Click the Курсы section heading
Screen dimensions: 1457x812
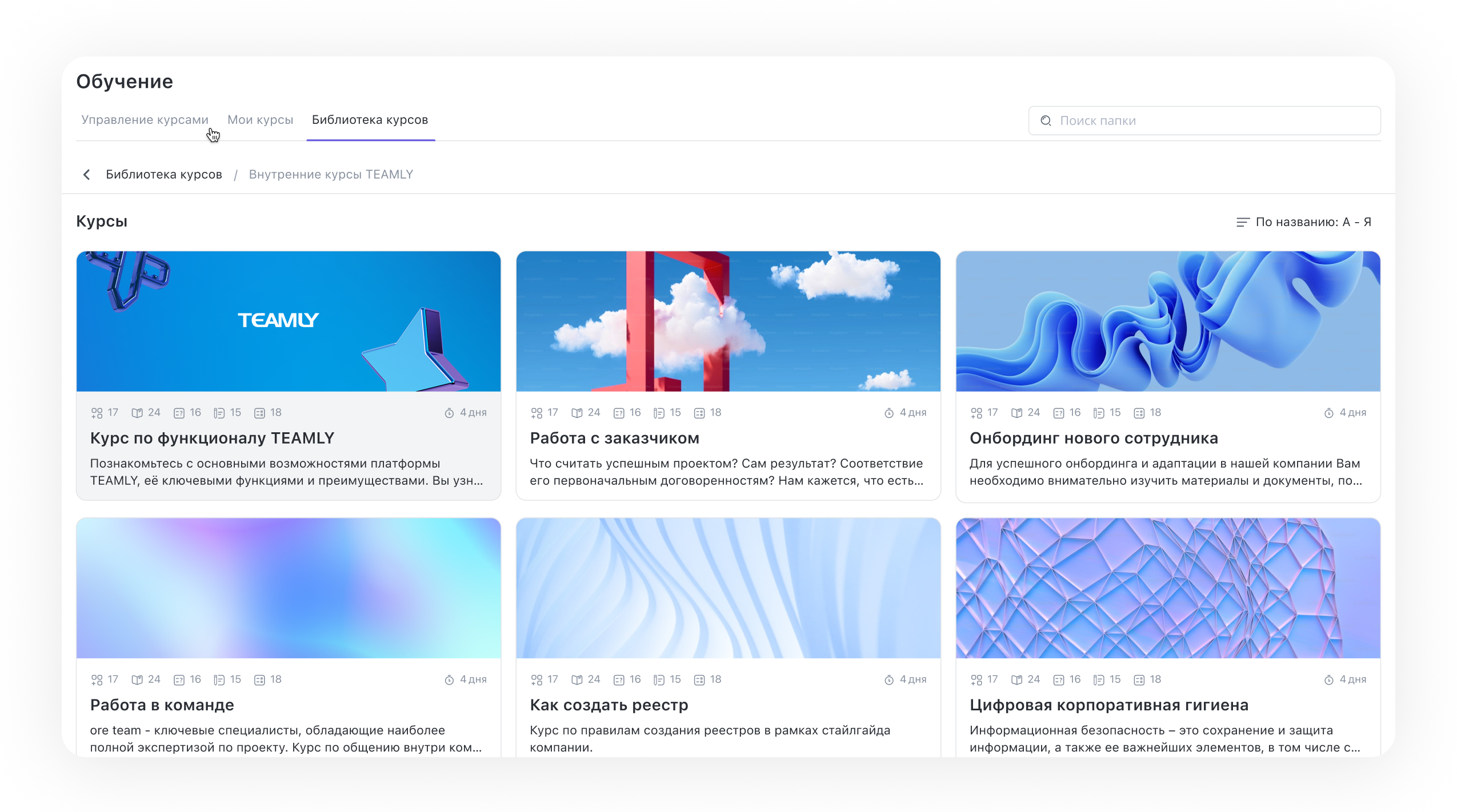click(x=102, y=221)
